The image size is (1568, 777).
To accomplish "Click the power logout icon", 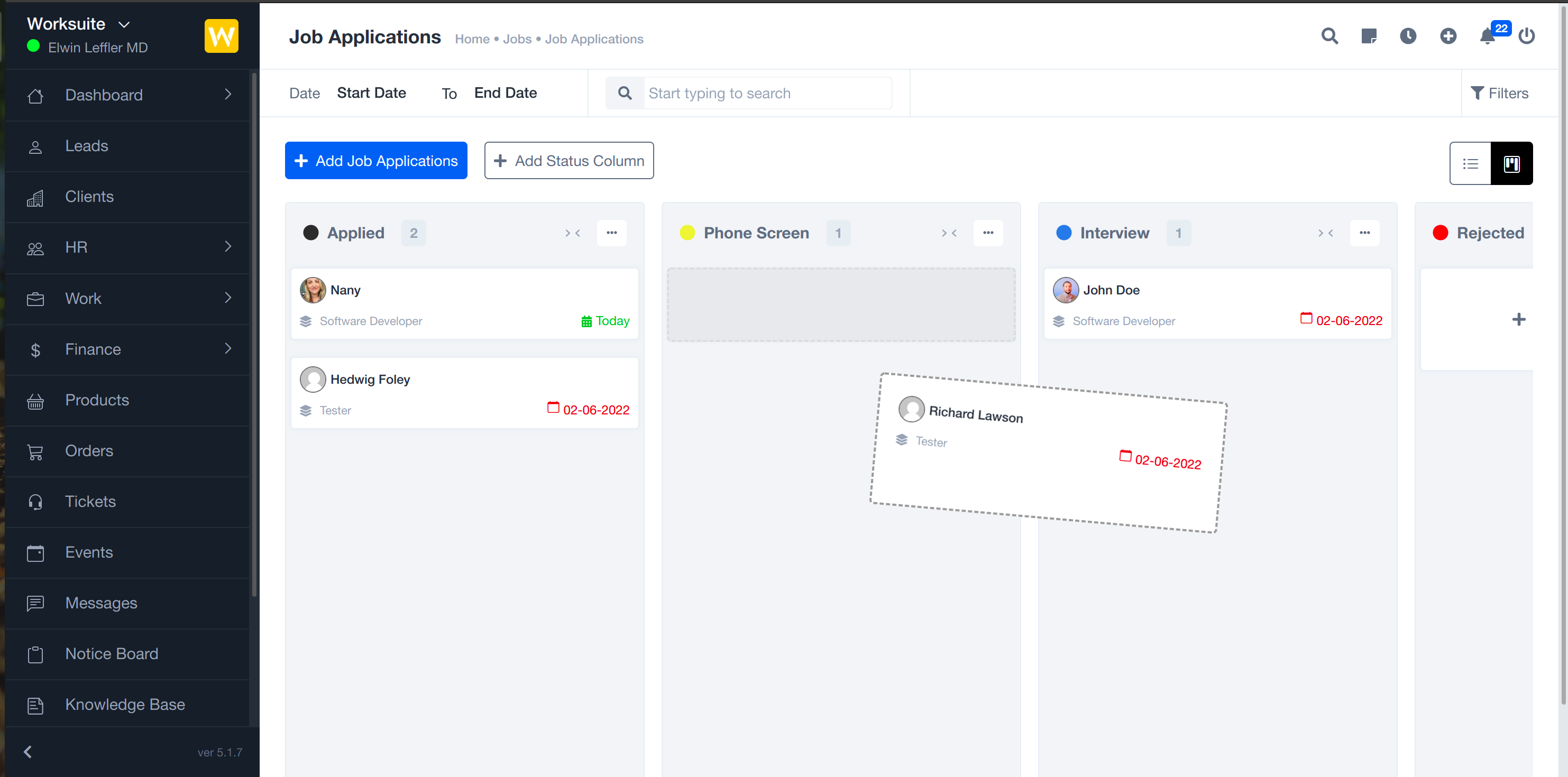I will point(1527,36).
